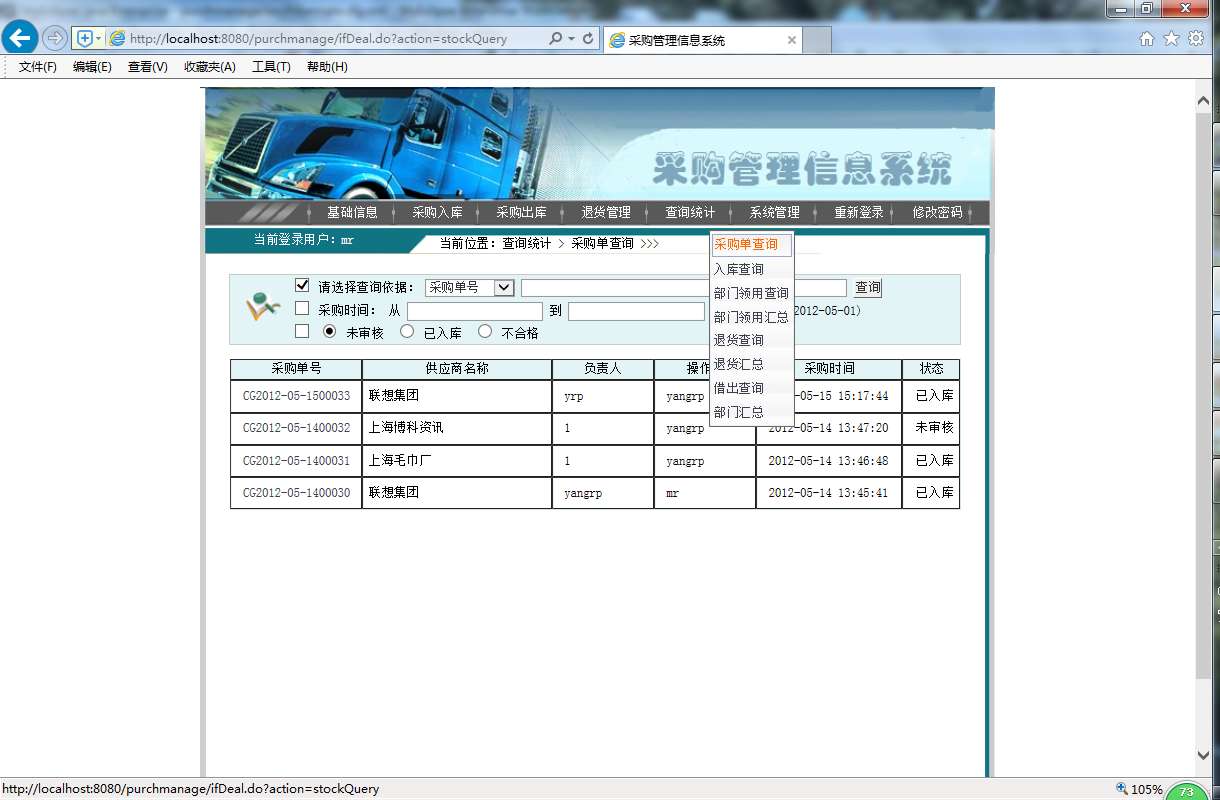
Task: Click the compatibility view icon beside the address bar
Action: 85,36
